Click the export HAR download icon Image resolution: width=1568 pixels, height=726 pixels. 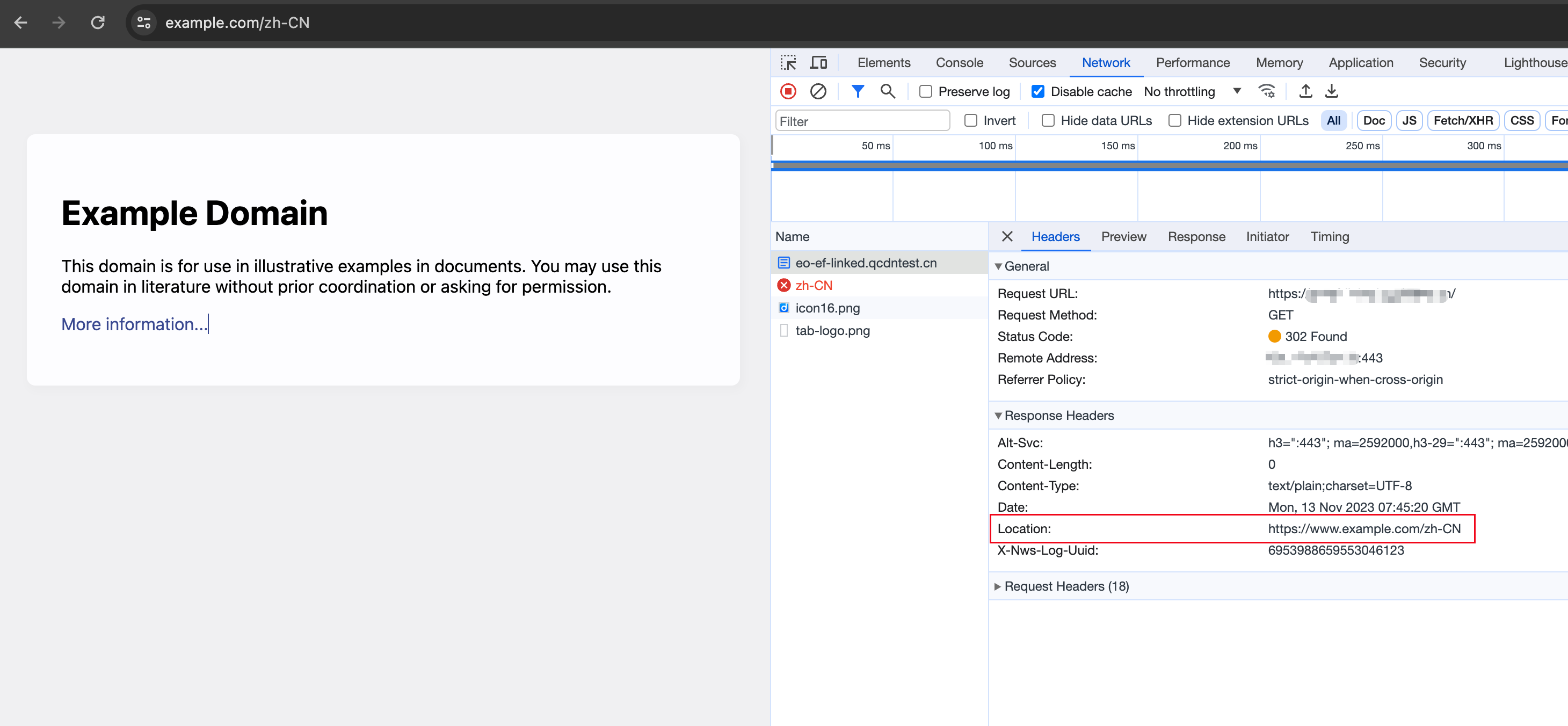click(x=1332, y=91)
